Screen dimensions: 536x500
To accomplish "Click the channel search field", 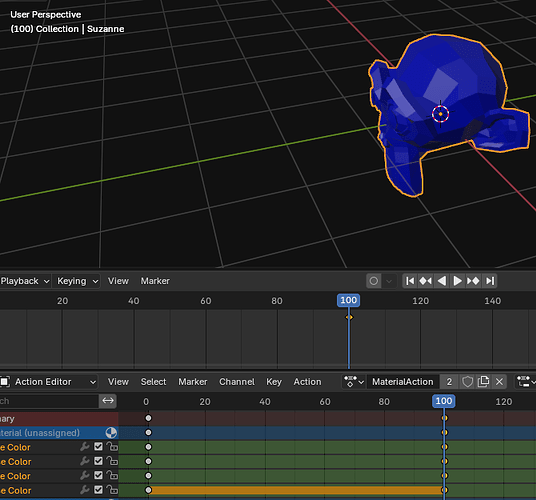I will point(49,401).
